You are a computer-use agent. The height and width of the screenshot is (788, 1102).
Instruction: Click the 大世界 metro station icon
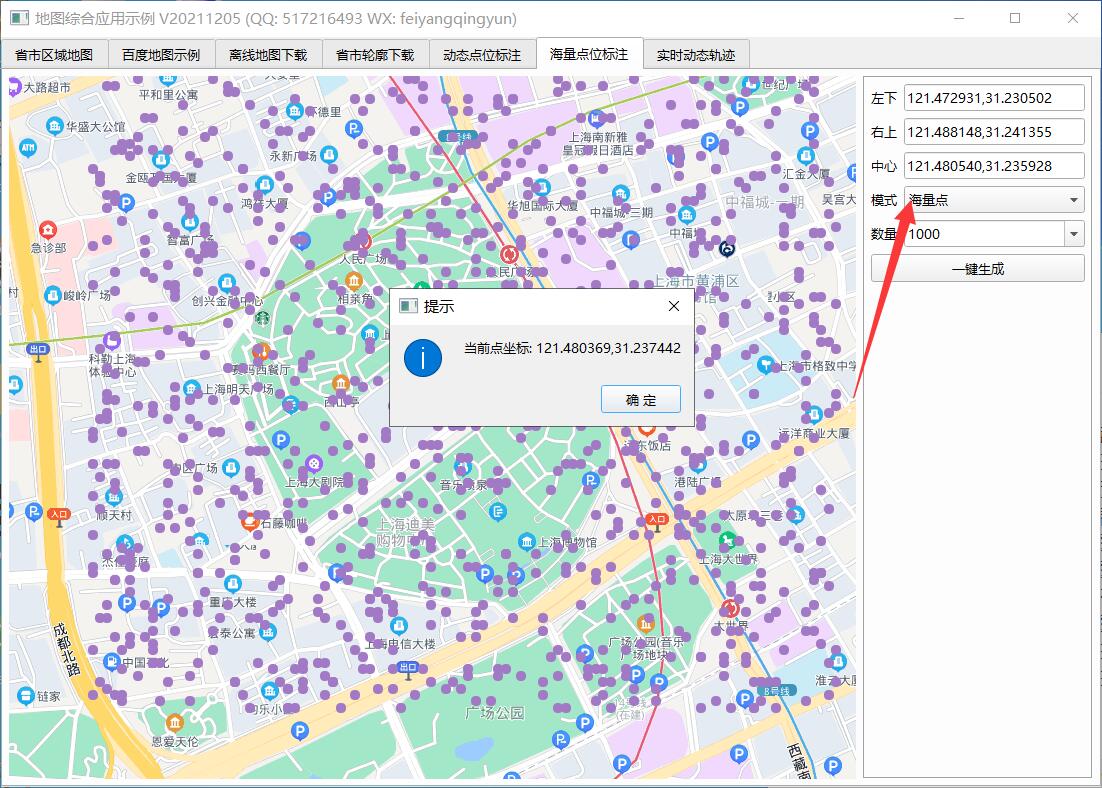(730, 607)
